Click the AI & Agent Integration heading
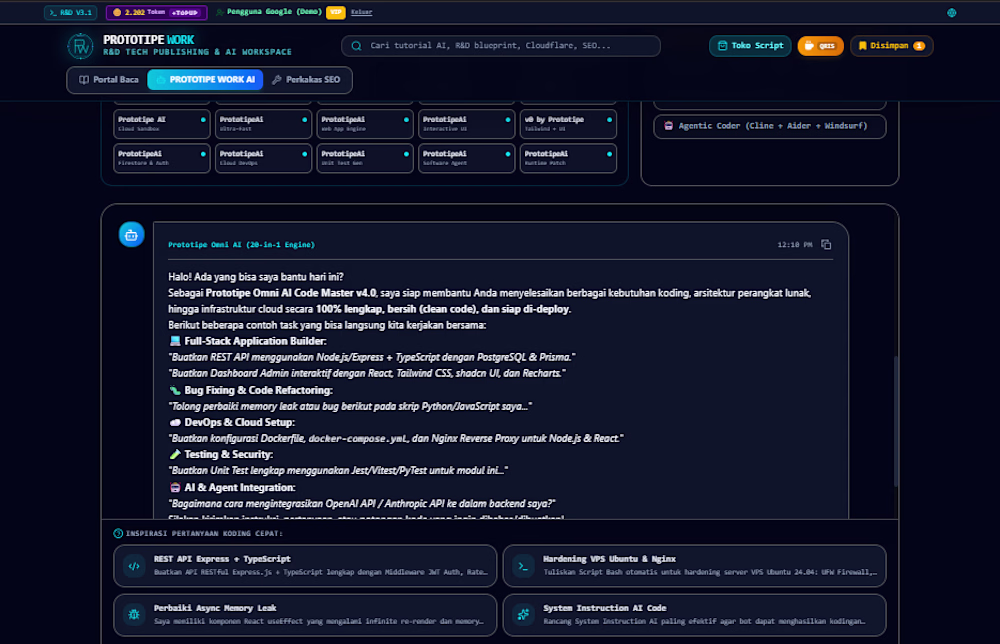 tap(240, 488)
